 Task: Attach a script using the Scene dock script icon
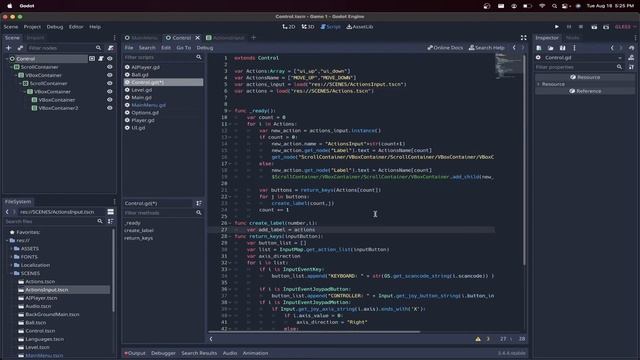(x=110, y=48)
